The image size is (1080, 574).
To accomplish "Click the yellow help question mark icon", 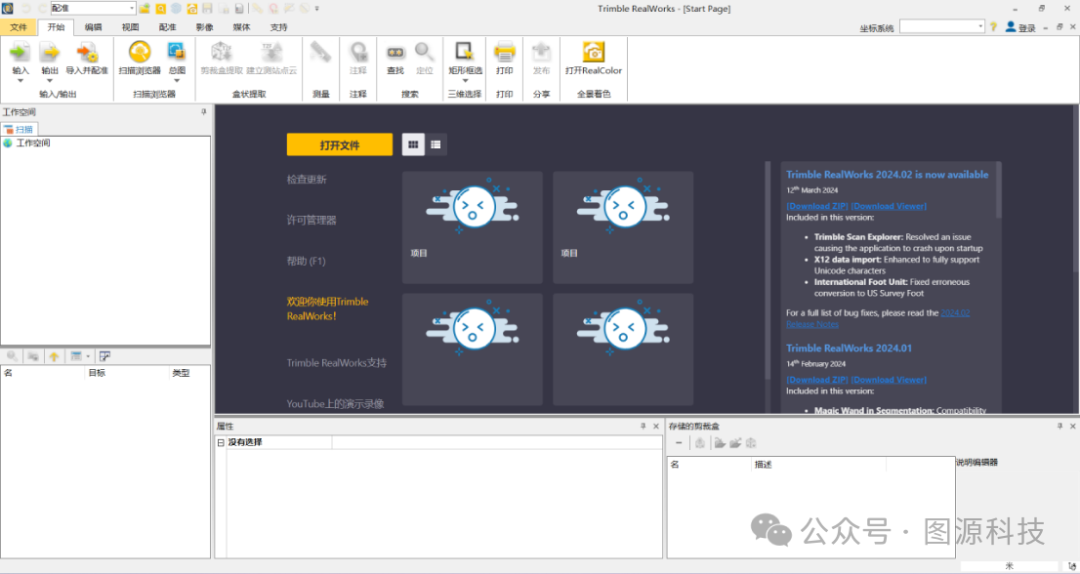I will coord(993,27).
